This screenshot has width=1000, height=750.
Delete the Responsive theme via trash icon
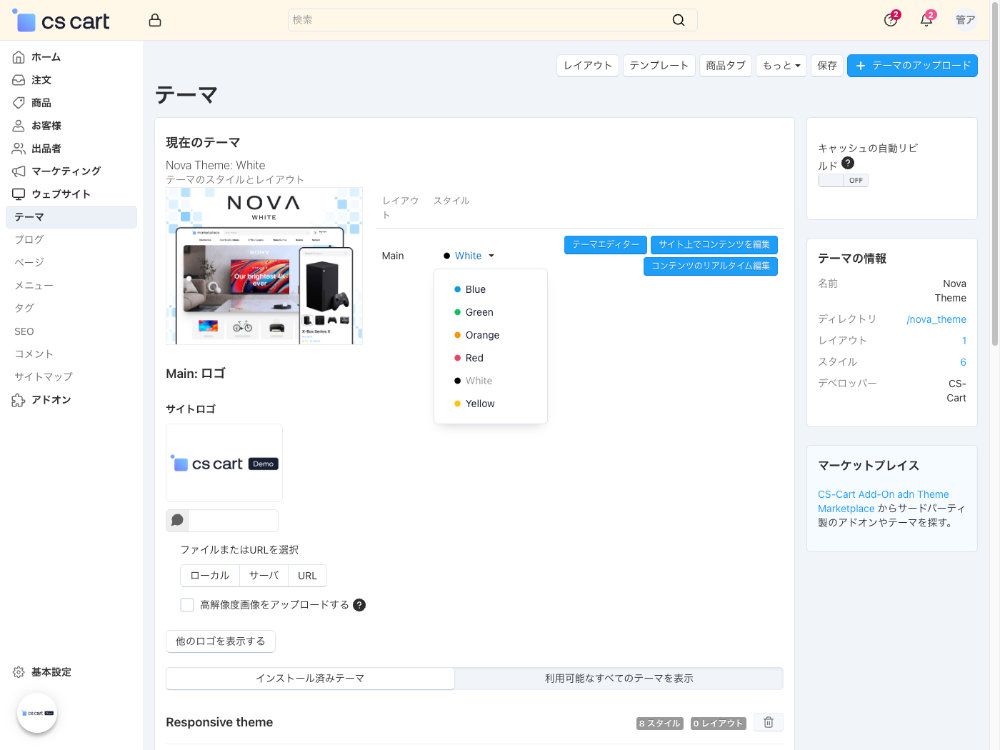click(768, 722)
